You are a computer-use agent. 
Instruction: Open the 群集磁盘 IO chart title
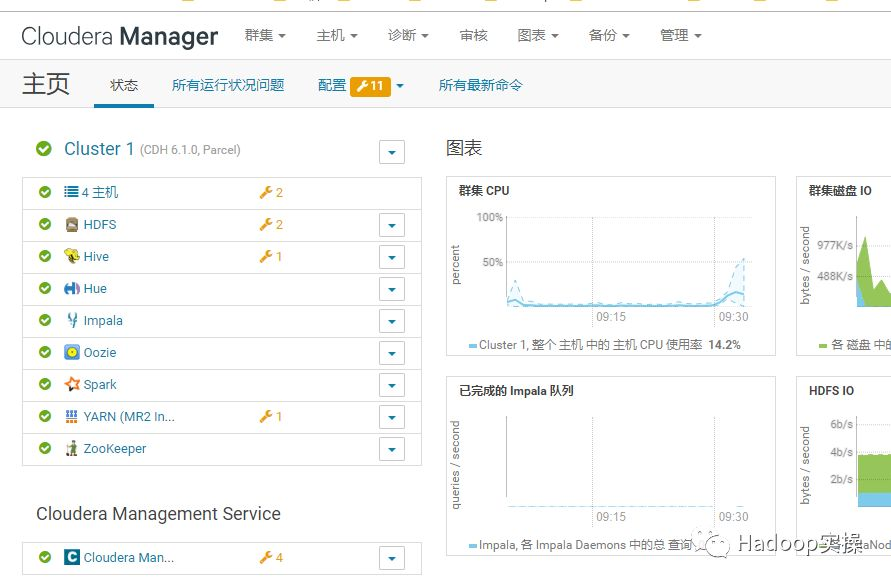pyautogui.click(x=840, y=191)
